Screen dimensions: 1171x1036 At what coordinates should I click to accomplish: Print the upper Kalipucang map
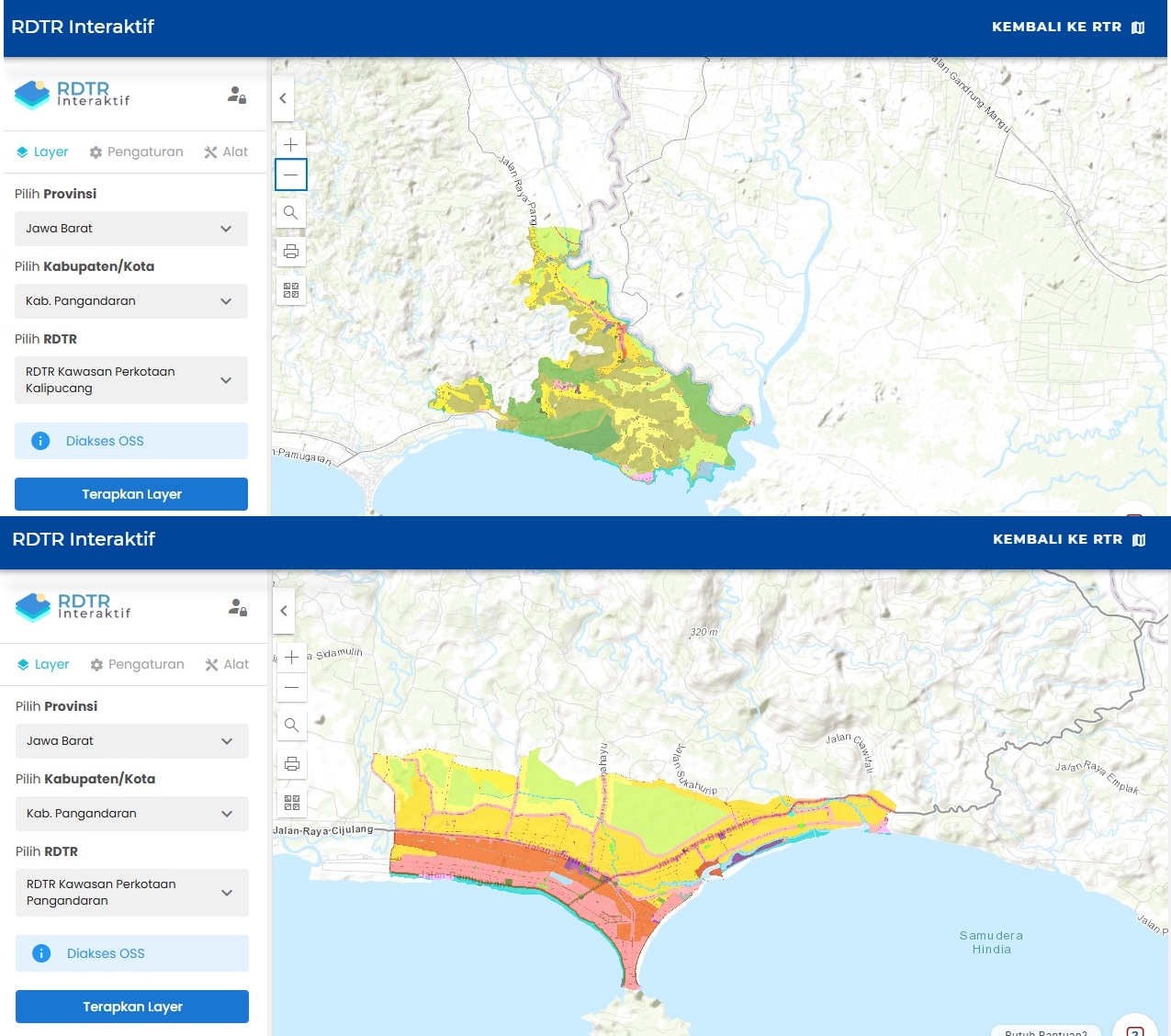pyautogui.click(x=291, y=252)
